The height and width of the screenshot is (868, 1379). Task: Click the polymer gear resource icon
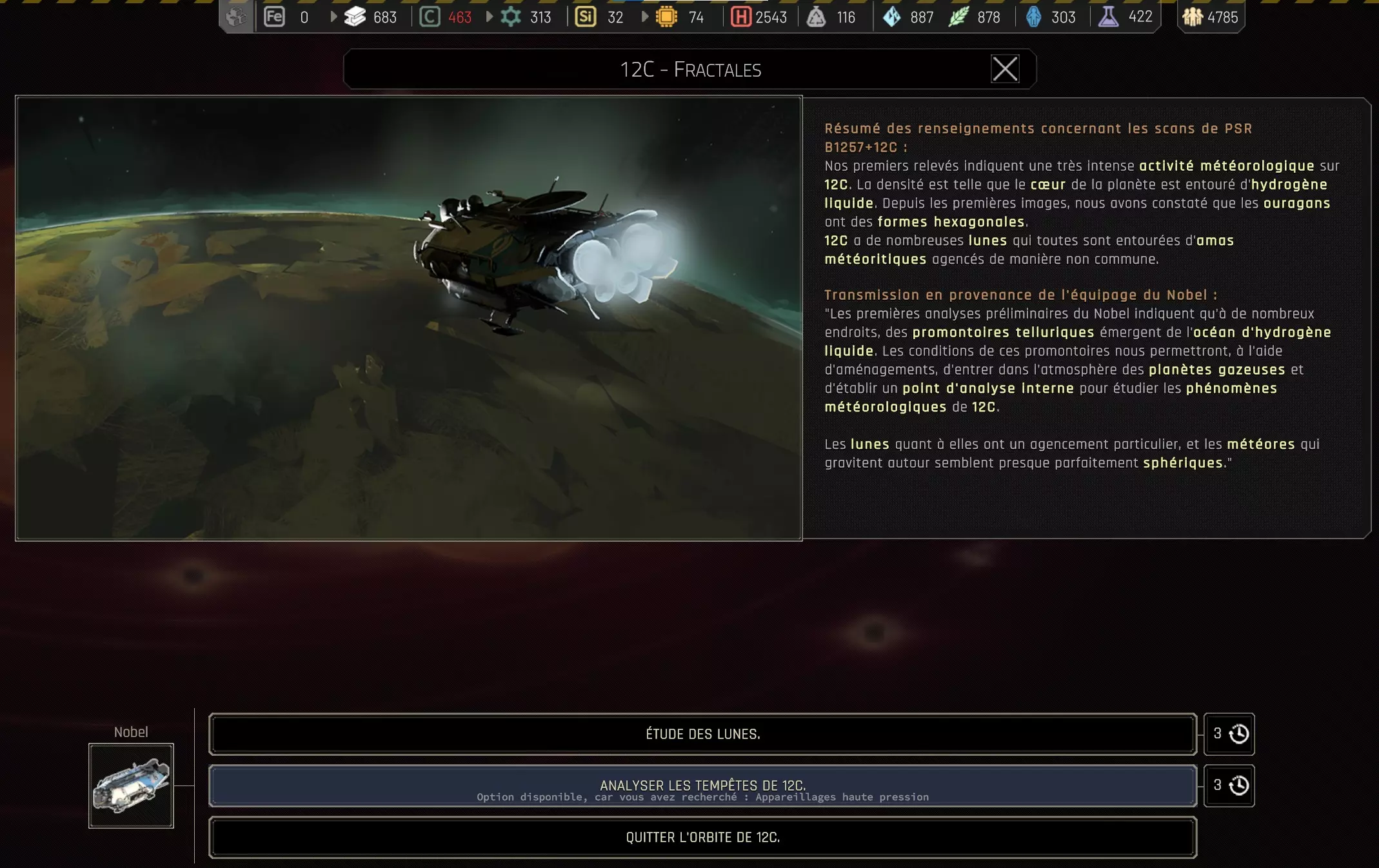pyautogui.click(x=511, y=17)
